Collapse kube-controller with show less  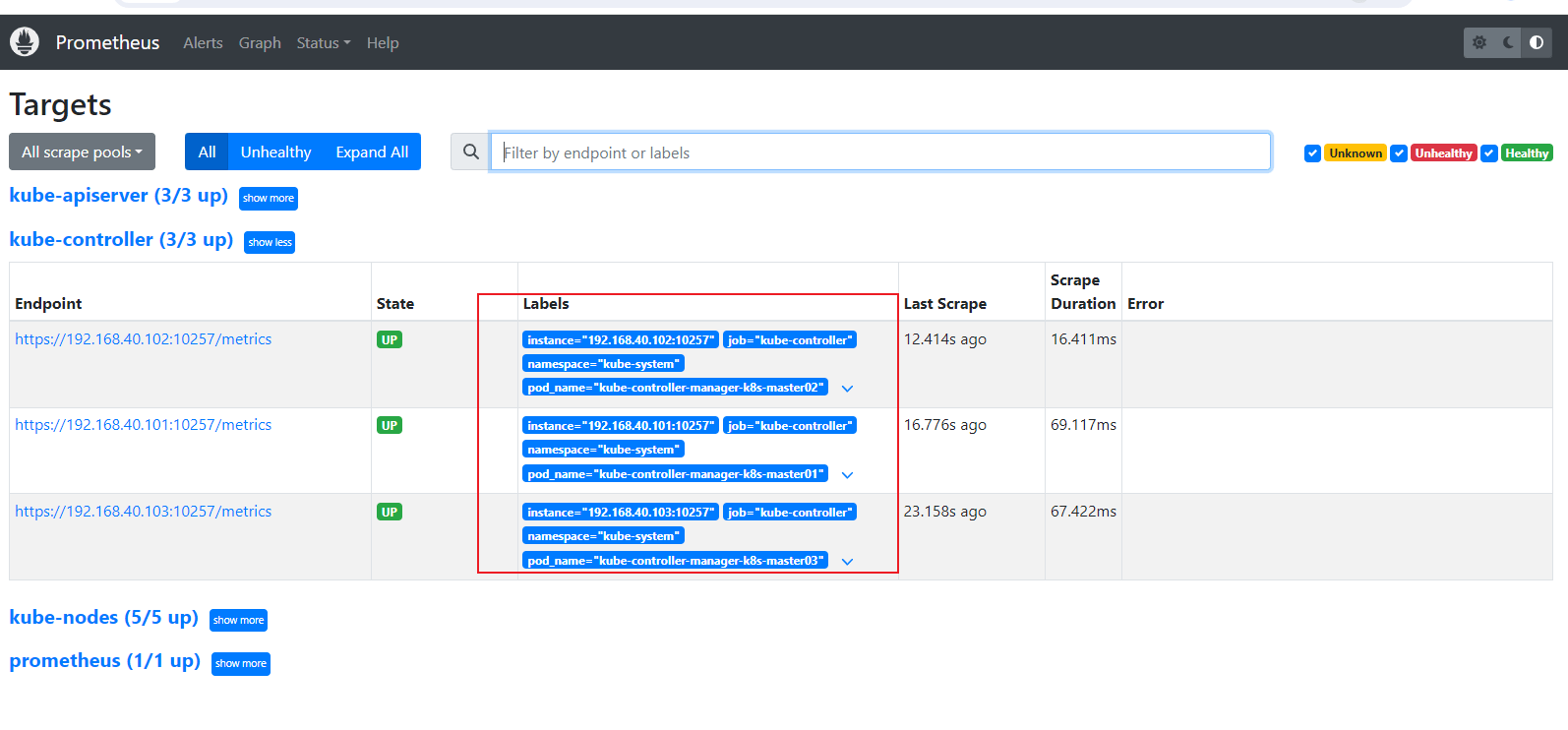[270, 242]
